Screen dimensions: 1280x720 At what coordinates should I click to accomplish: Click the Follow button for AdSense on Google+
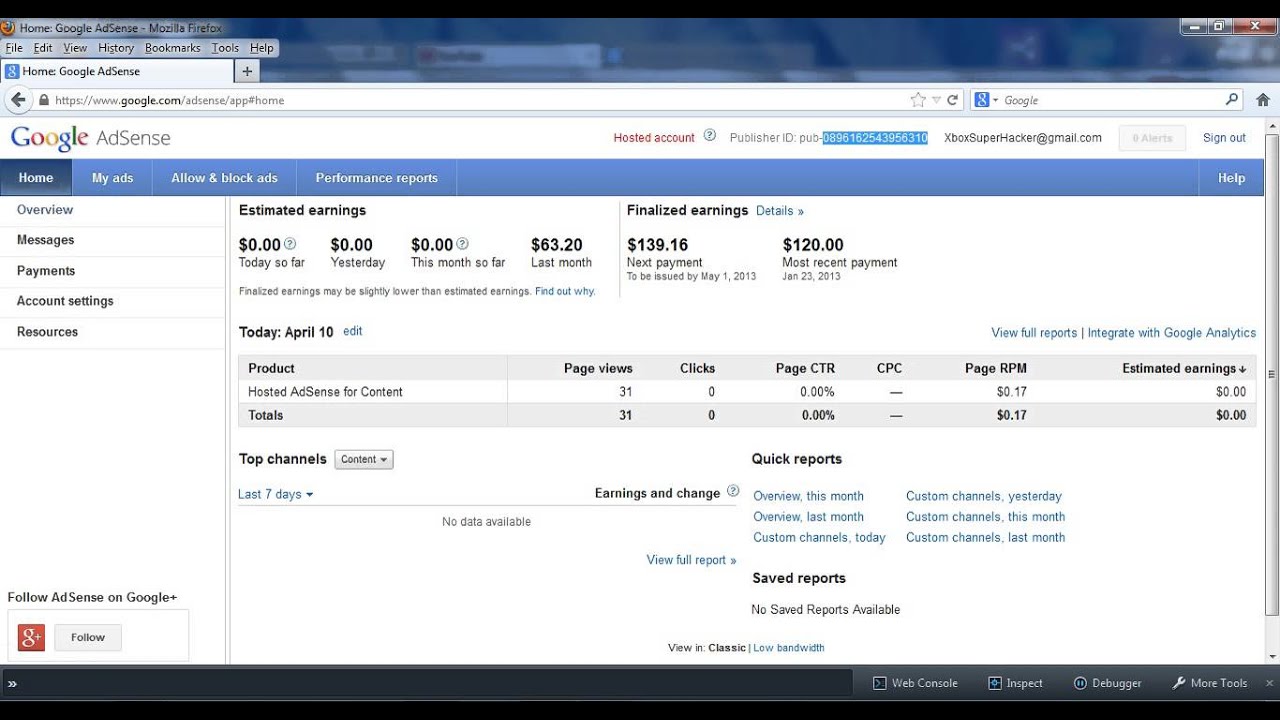click(88, 637)
